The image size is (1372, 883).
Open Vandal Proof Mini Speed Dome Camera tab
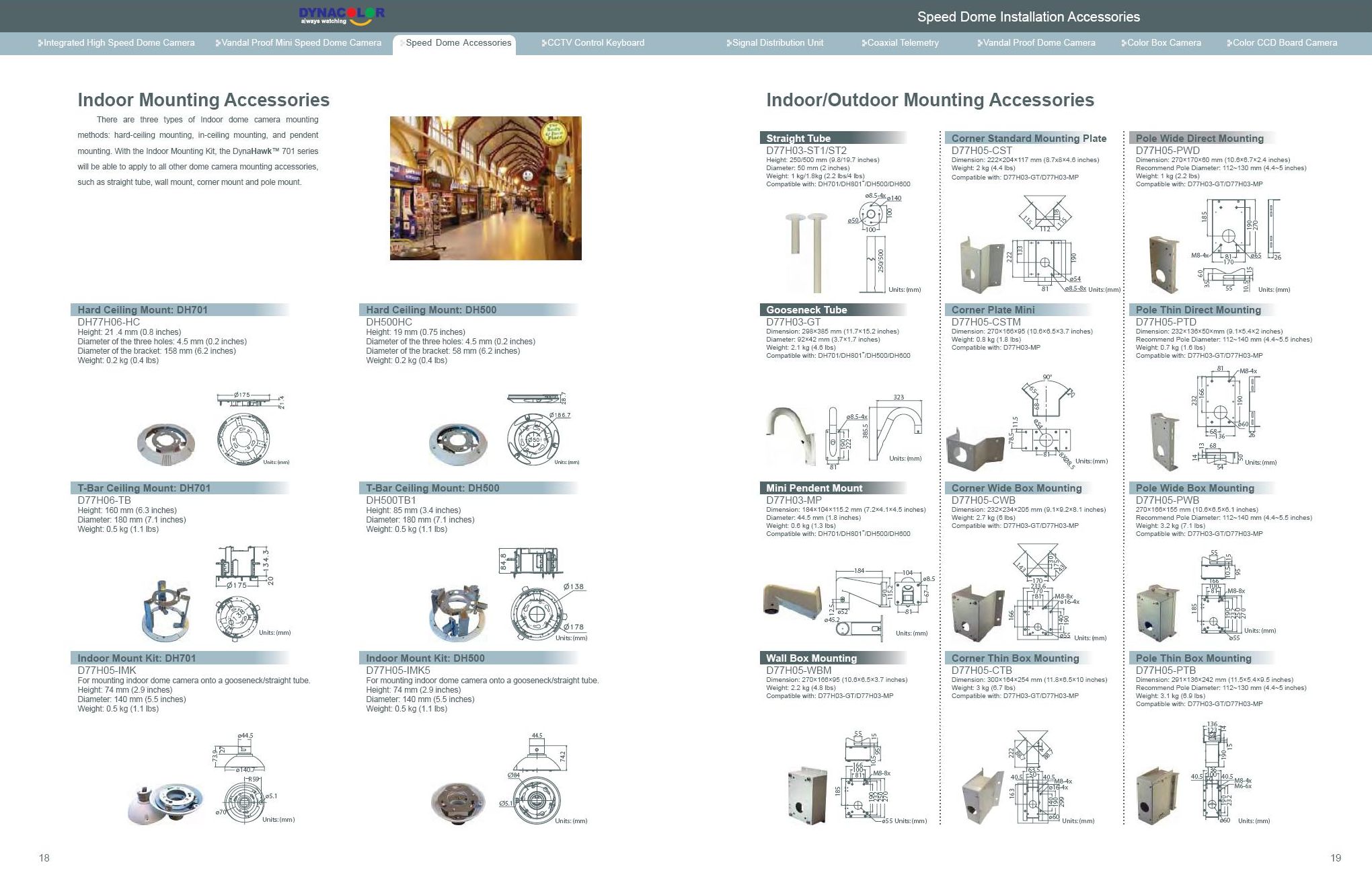coord(299,43)
